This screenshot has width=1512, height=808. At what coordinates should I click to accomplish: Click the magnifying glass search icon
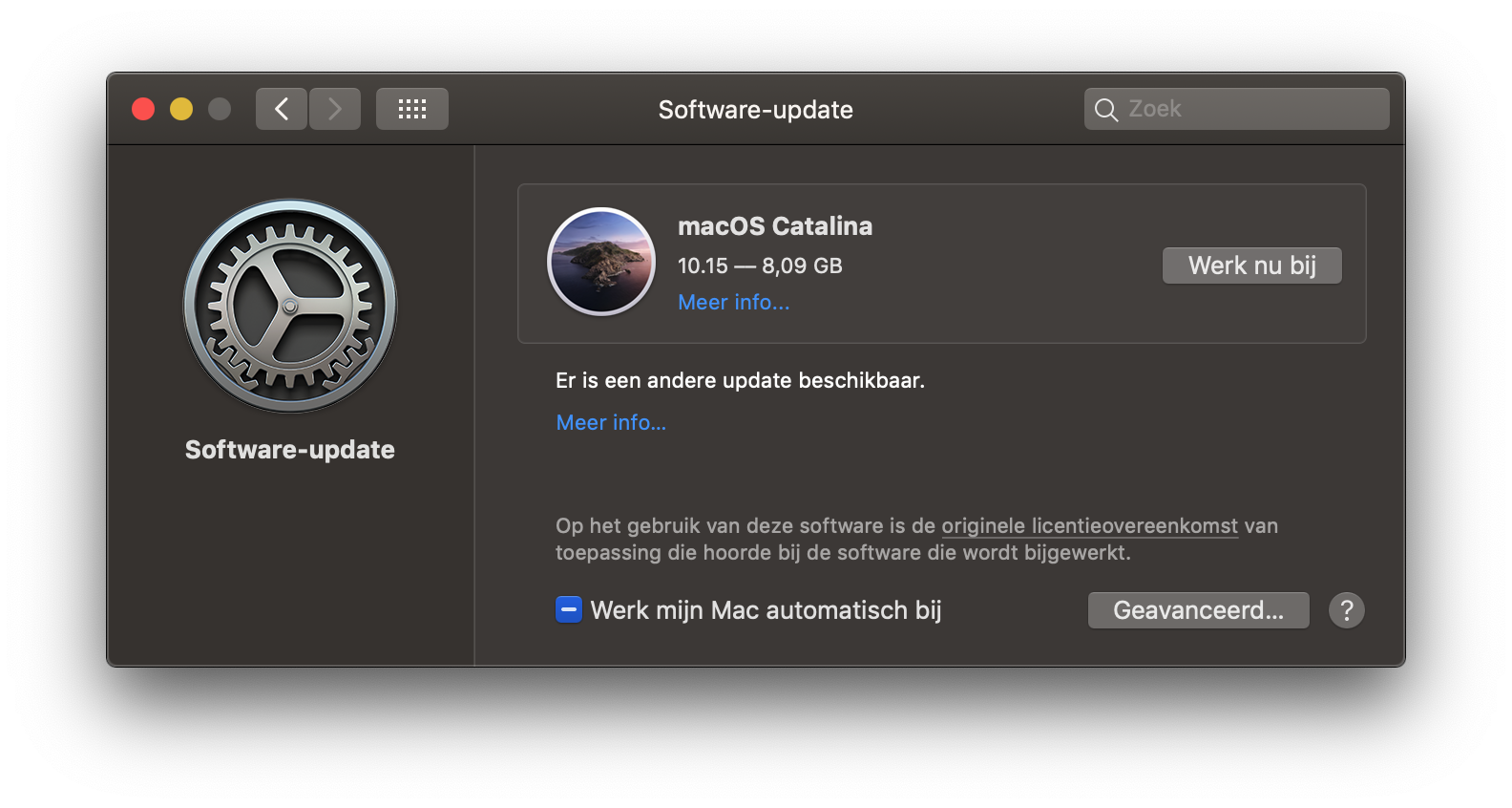coord(1106,110)
